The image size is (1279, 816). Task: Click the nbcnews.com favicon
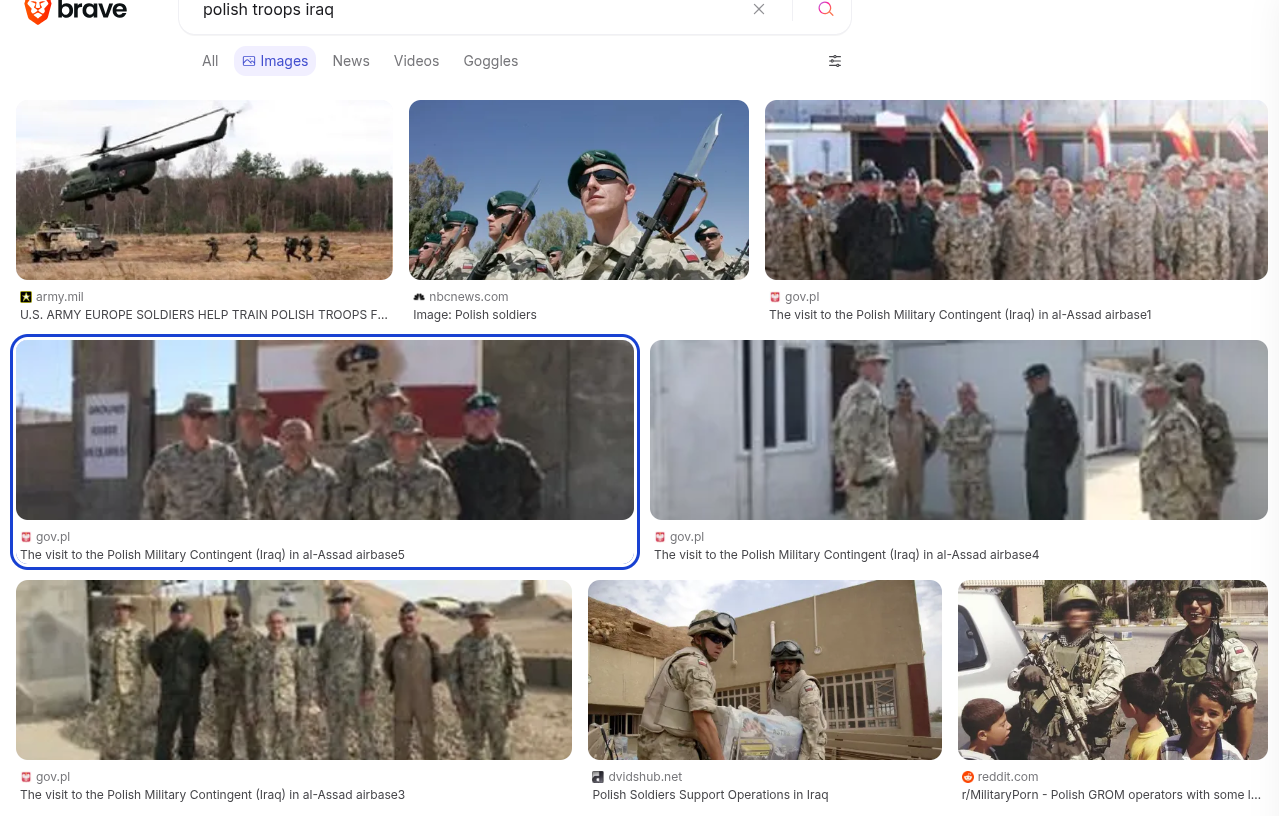[x=419, y=297]
